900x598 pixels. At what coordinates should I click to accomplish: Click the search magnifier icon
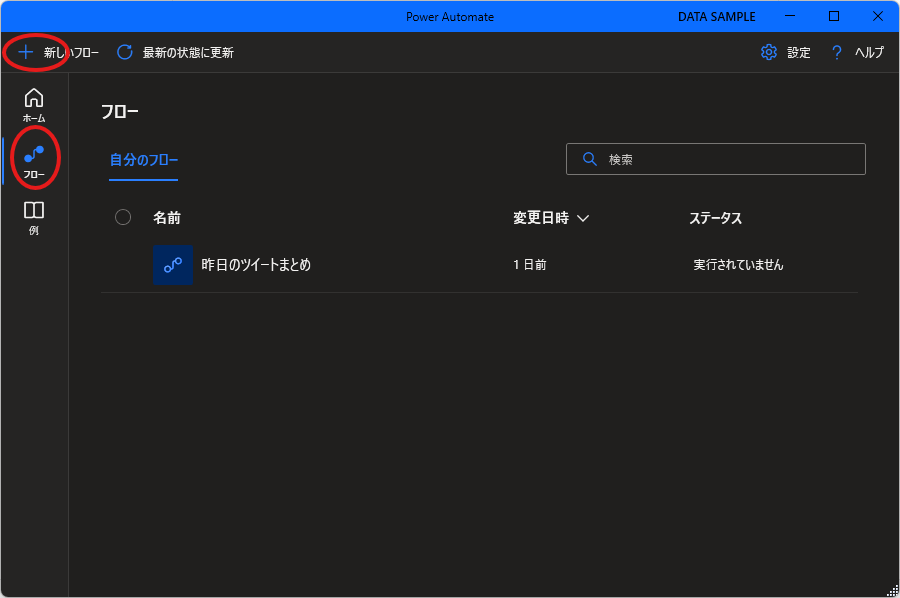click(x=589, y=159)
